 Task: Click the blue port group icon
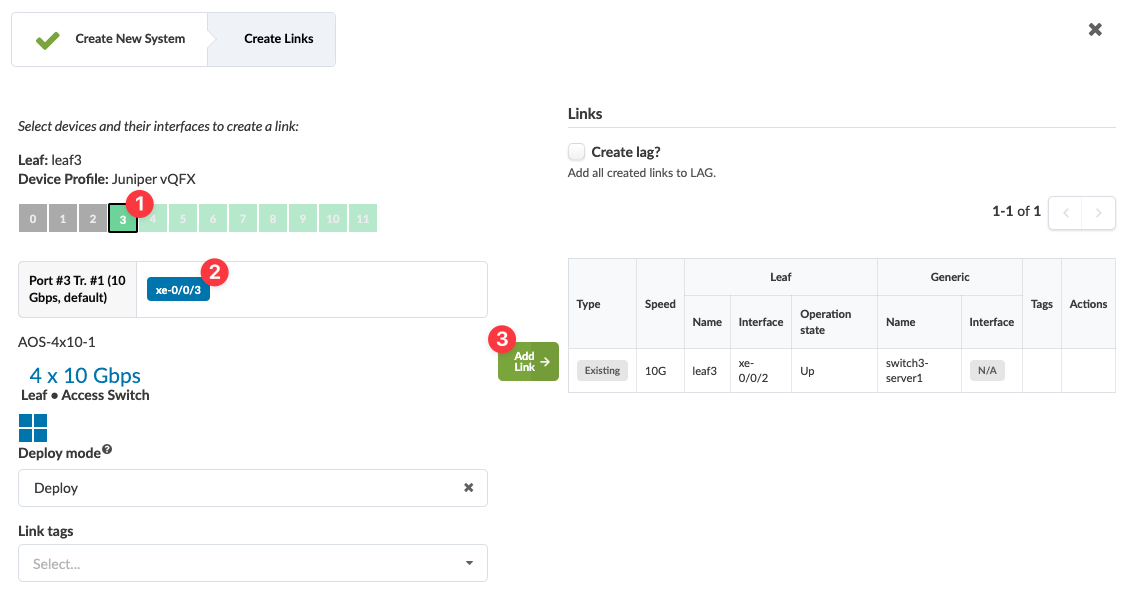coord(33,428)
